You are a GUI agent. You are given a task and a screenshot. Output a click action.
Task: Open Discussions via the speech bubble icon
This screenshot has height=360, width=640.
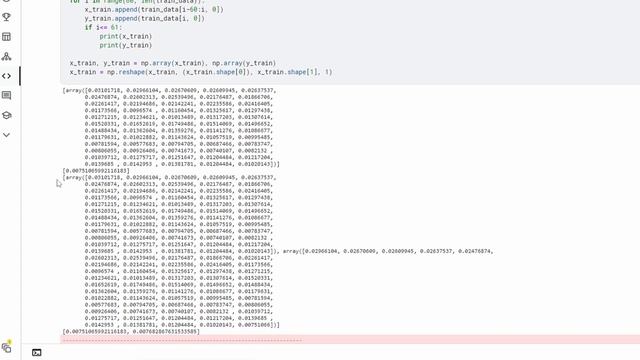click(x=7, y=96)
